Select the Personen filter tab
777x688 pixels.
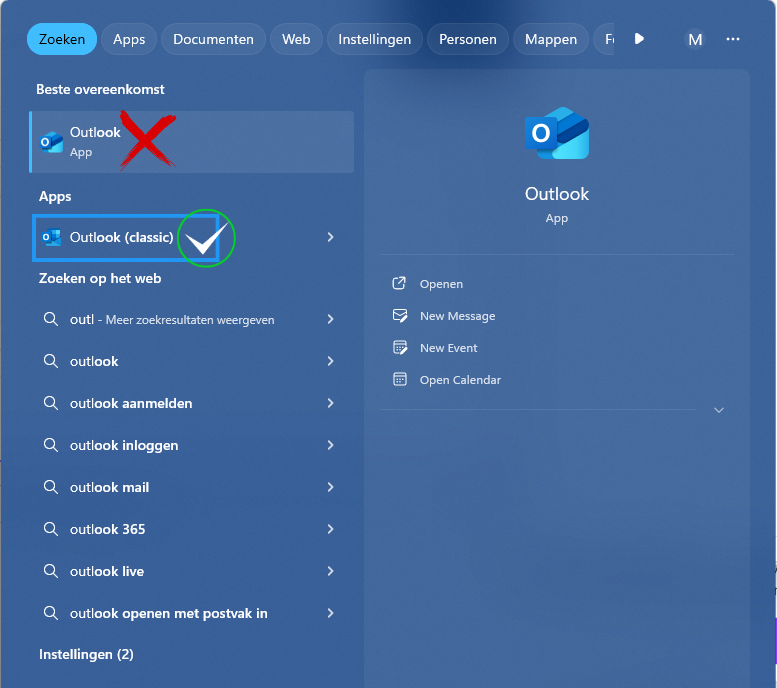click(467, 39)
